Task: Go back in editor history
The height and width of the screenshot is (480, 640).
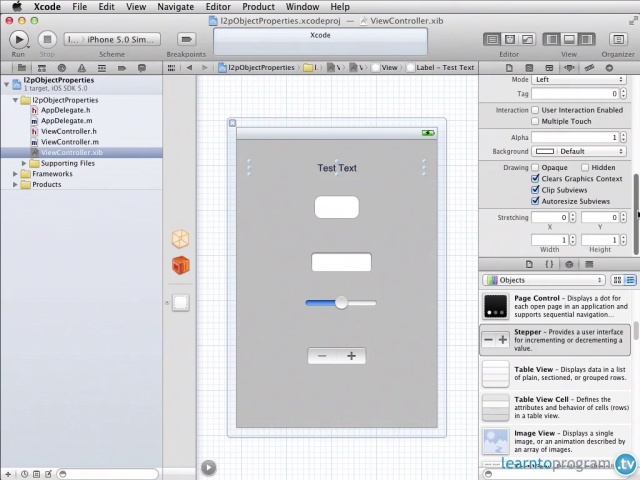Action: 189,68
